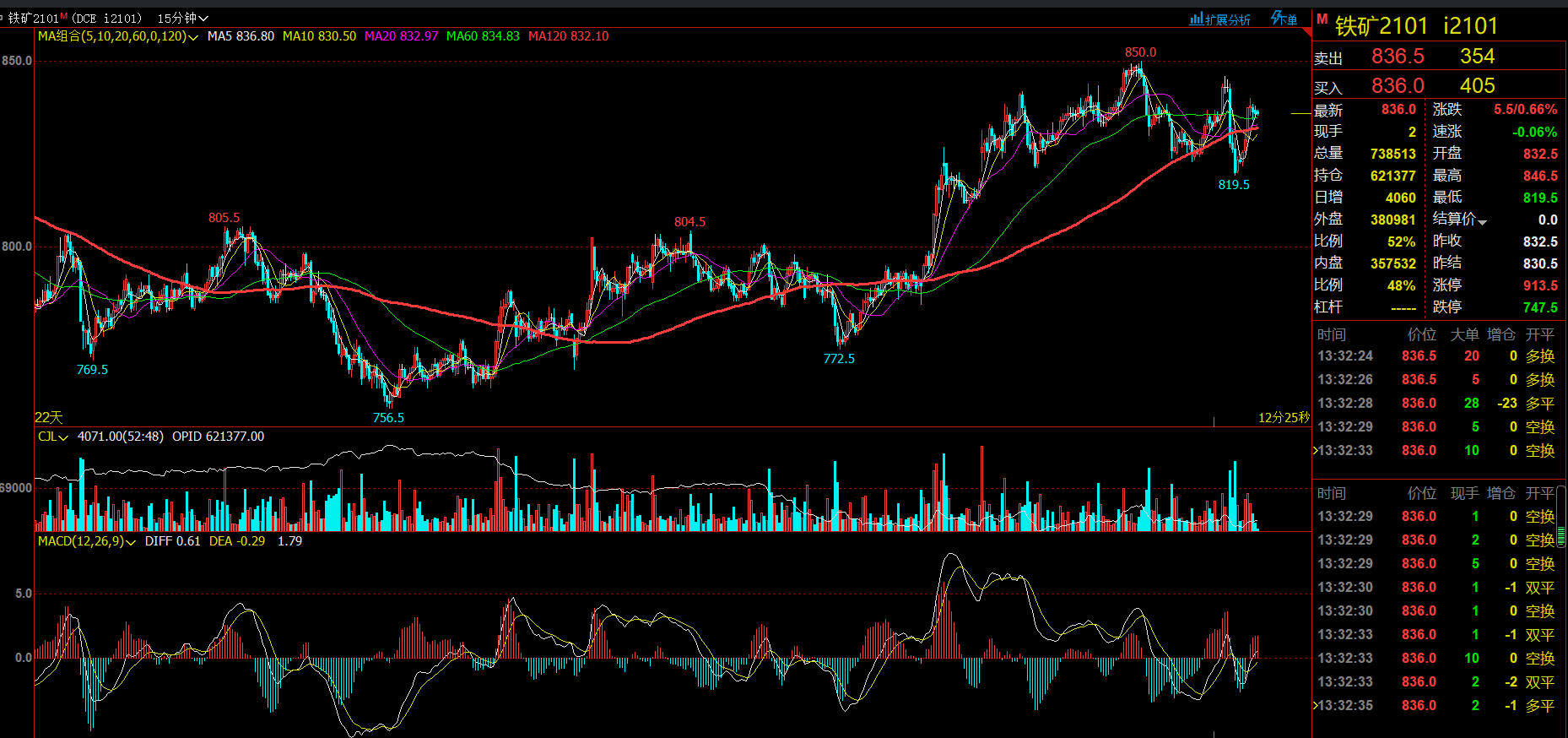The image size is (1568, 738).
Task: Select the 大单 column header
Action: pyautogui.click(x=1464, y=334)
